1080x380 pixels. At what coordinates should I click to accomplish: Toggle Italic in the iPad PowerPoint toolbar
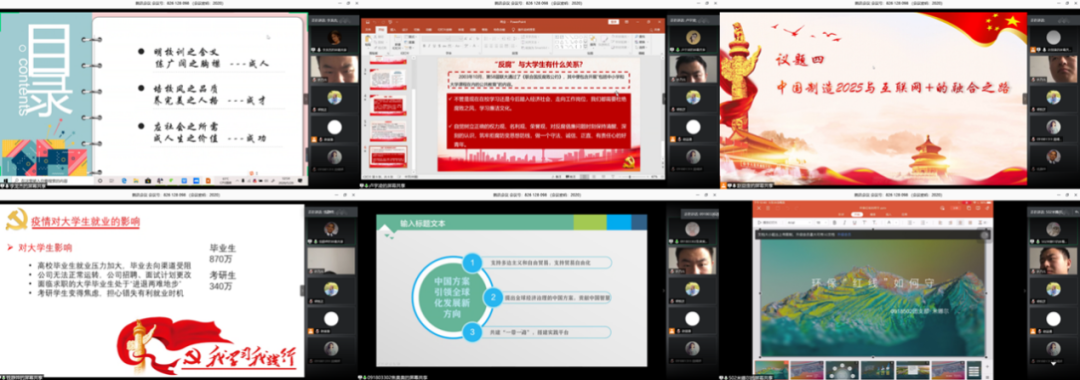tap(844, 222)
